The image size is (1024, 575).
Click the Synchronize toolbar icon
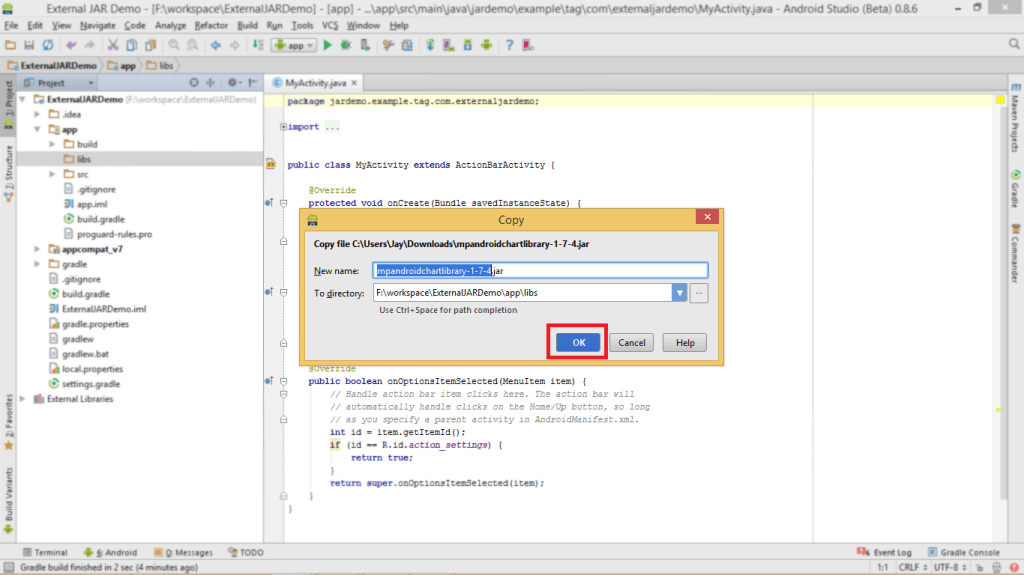pos(48,45)
